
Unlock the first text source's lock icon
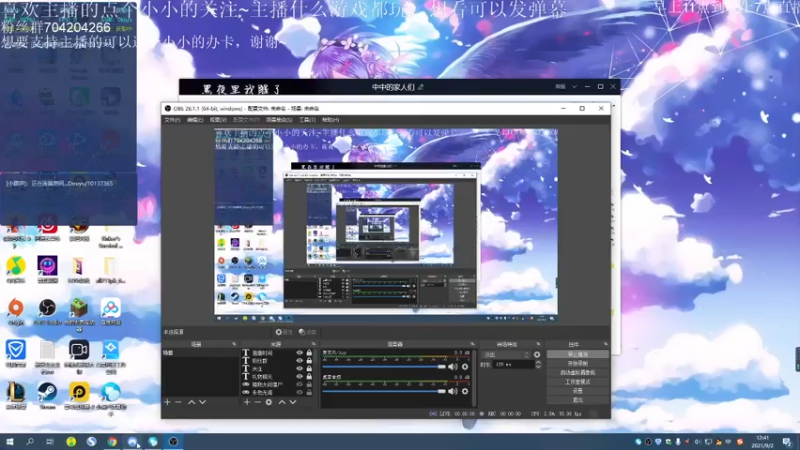309,353
